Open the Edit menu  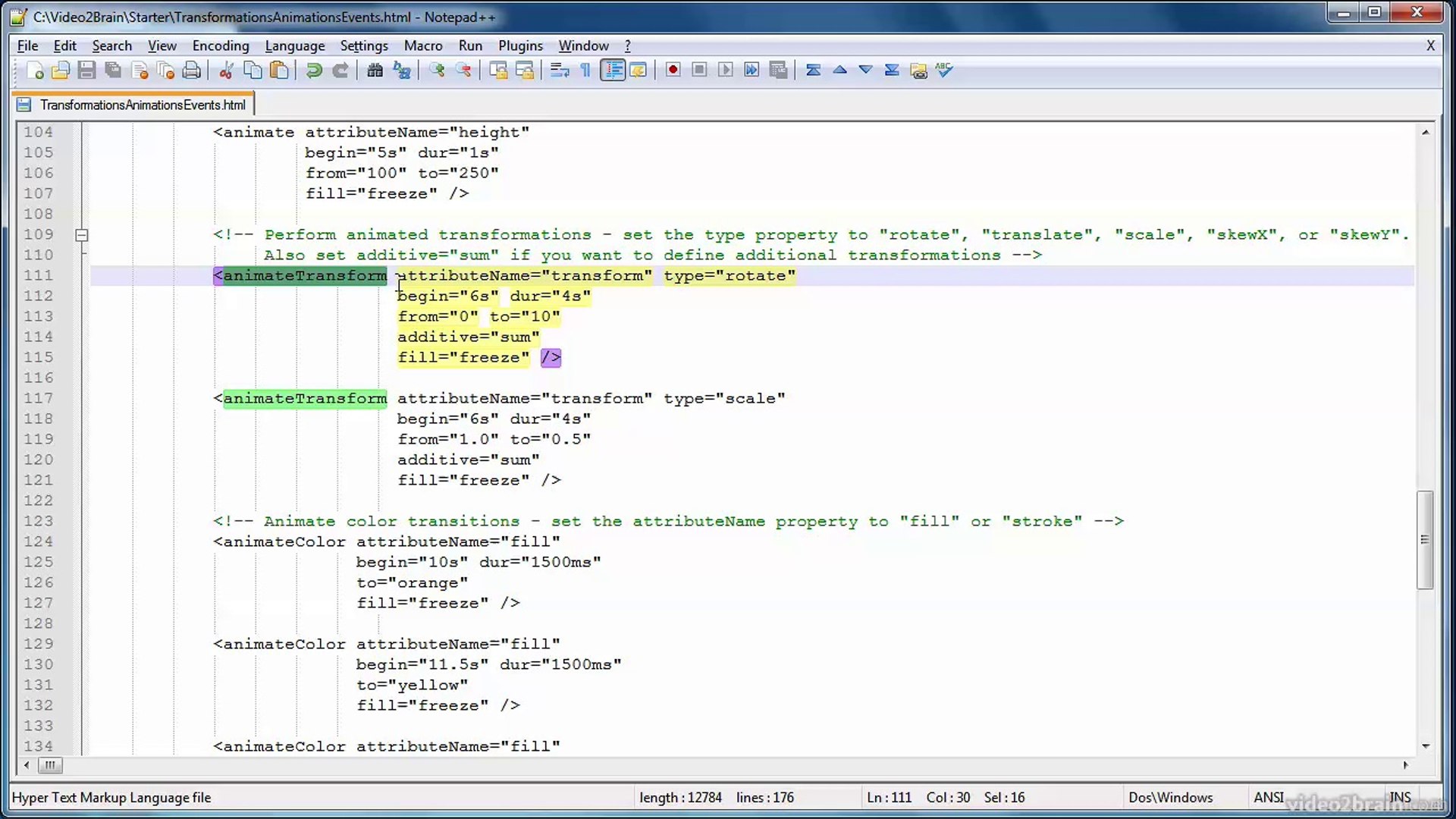coord(64,45)
